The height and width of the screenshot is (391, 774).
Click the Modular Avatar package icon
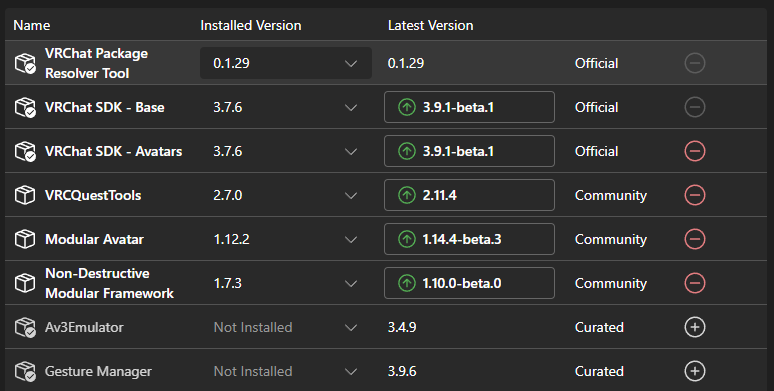coord(25,239)
